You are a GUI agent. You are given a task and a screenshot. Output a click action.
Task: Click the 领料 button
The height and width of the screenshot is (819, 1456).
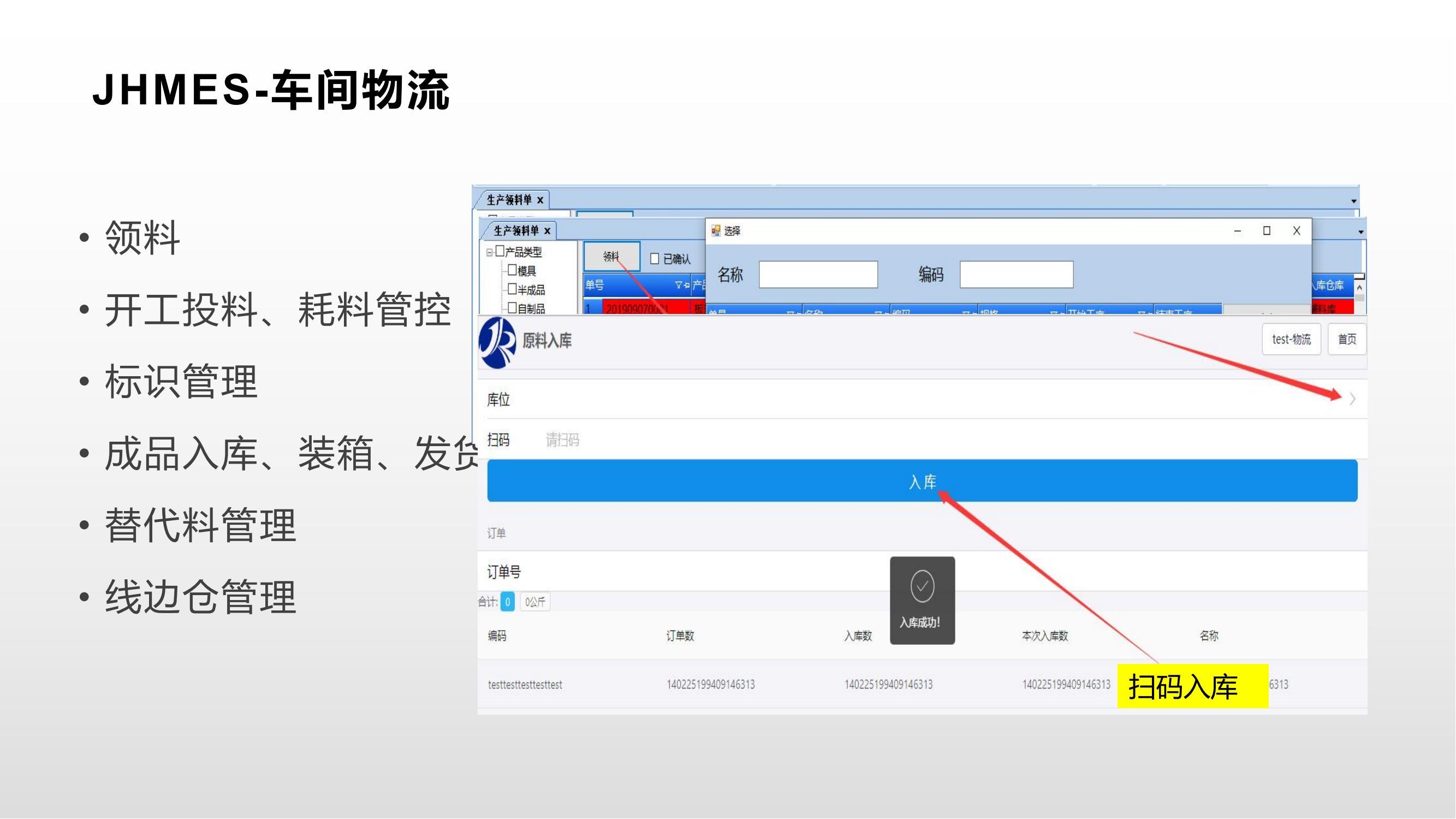611,257
